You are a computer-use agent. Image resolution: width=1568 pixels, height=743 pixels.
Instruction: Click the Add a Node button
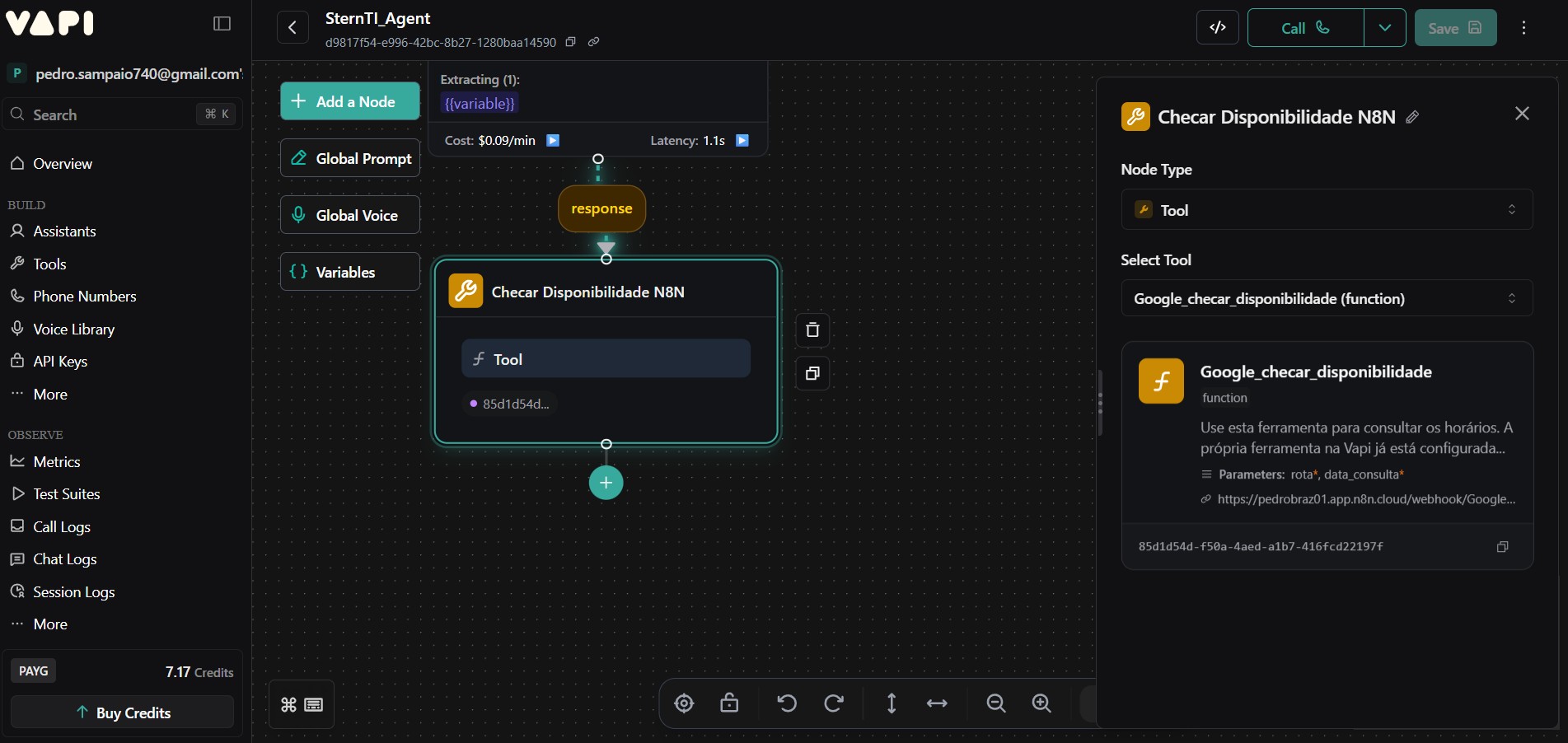coord(350,101)
